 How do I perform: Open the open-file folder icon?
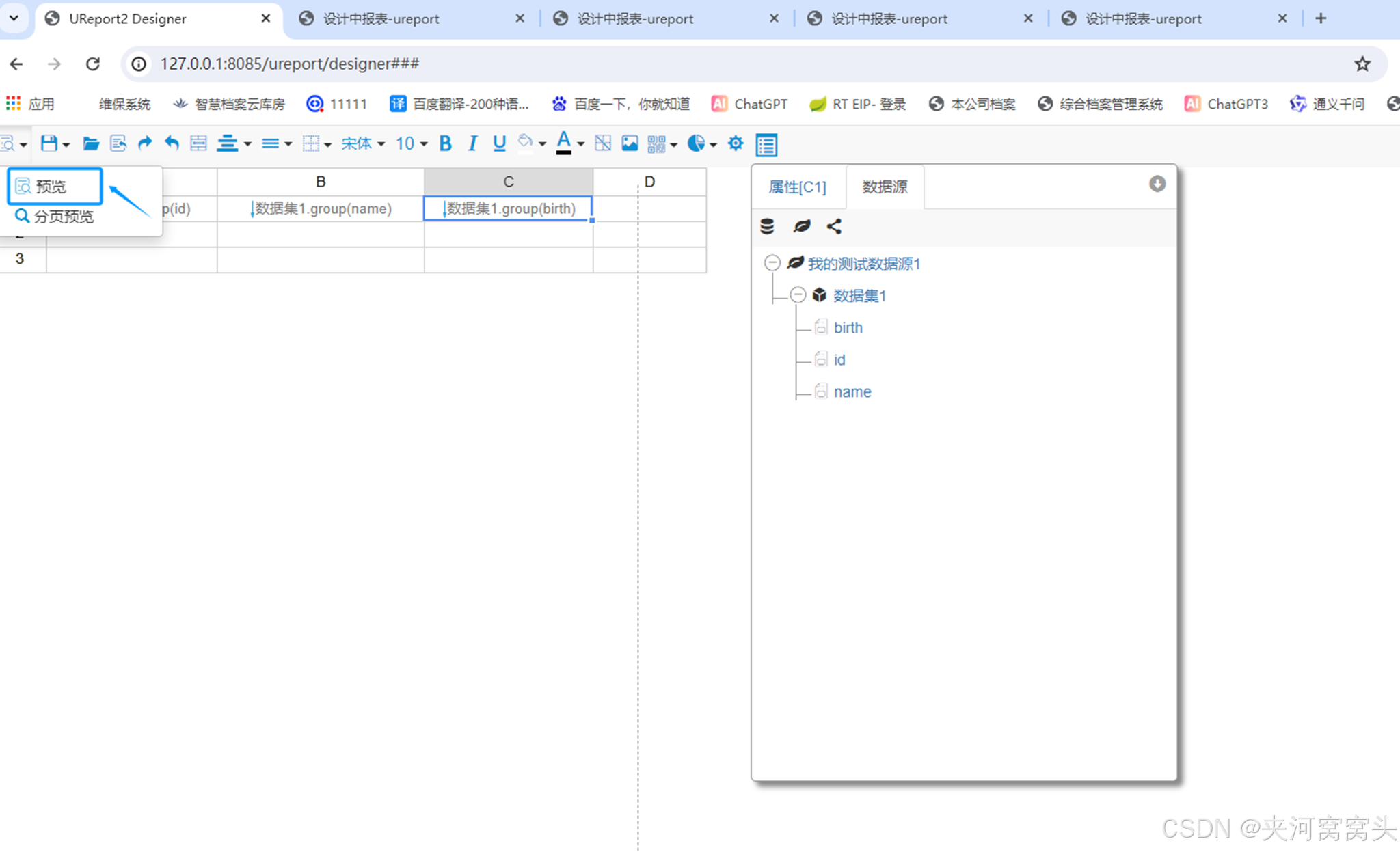90,143
